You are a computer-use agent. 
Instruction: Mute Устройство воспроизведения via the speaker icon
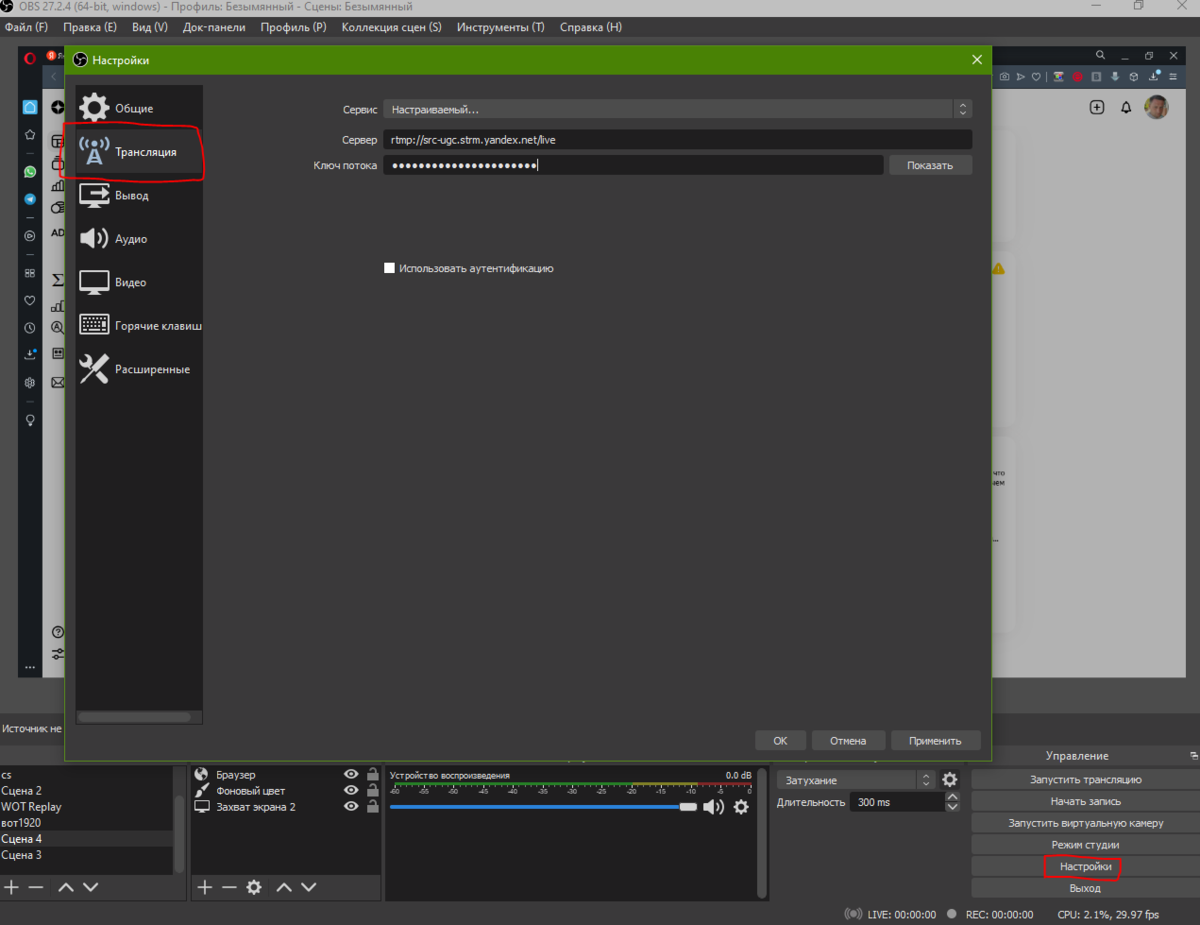[x=714, y=807]
